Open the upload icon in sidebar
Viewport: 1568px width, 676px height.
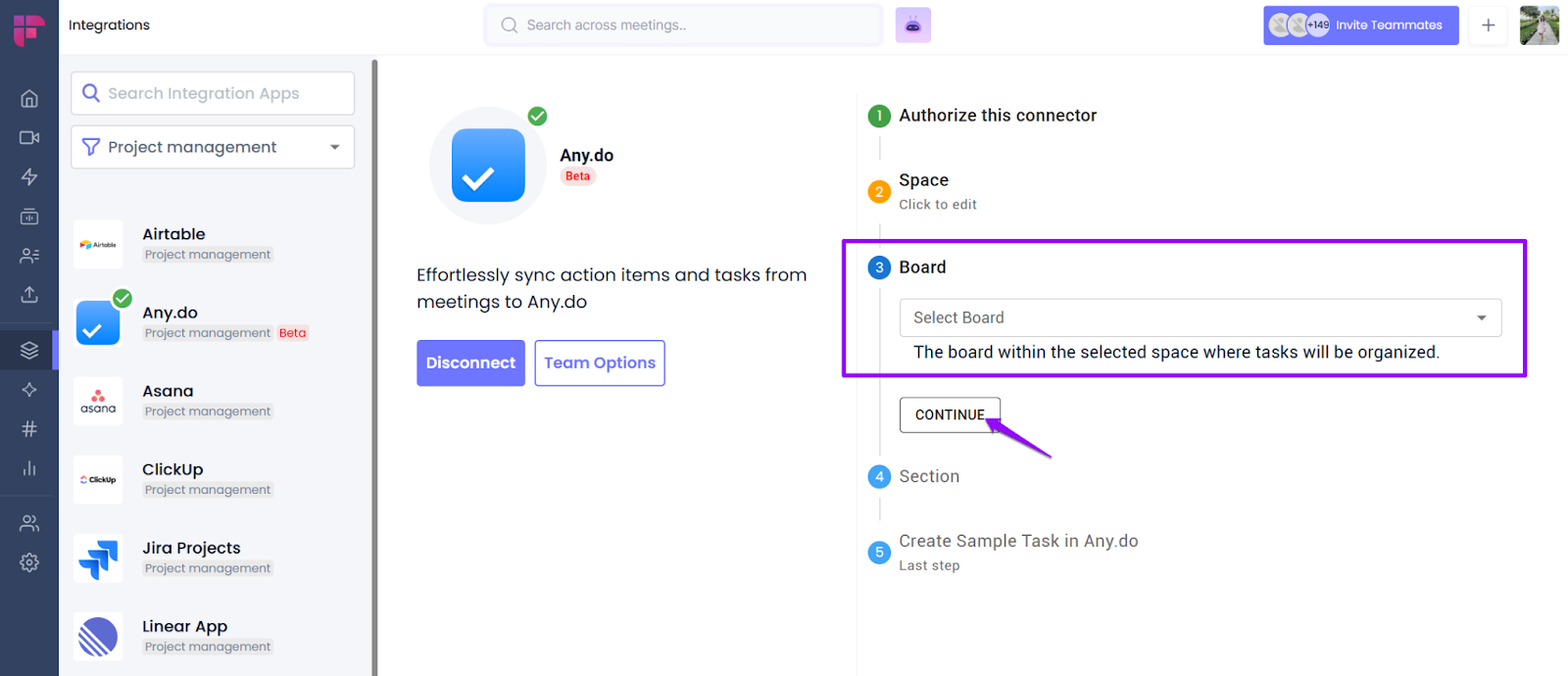point(29,294)
